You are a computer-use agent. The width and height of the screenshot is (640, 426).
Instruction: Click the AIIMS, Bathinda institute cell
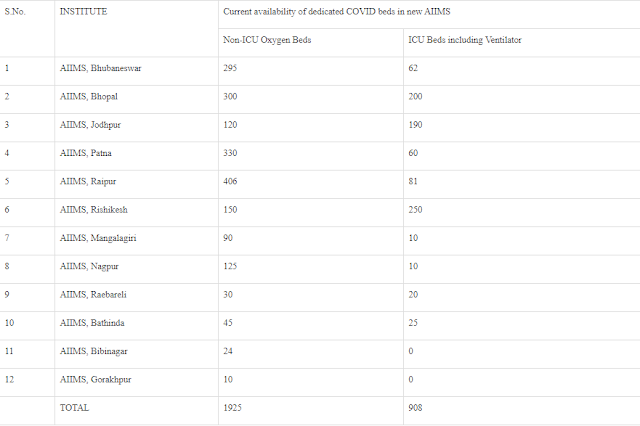point(95,323)
